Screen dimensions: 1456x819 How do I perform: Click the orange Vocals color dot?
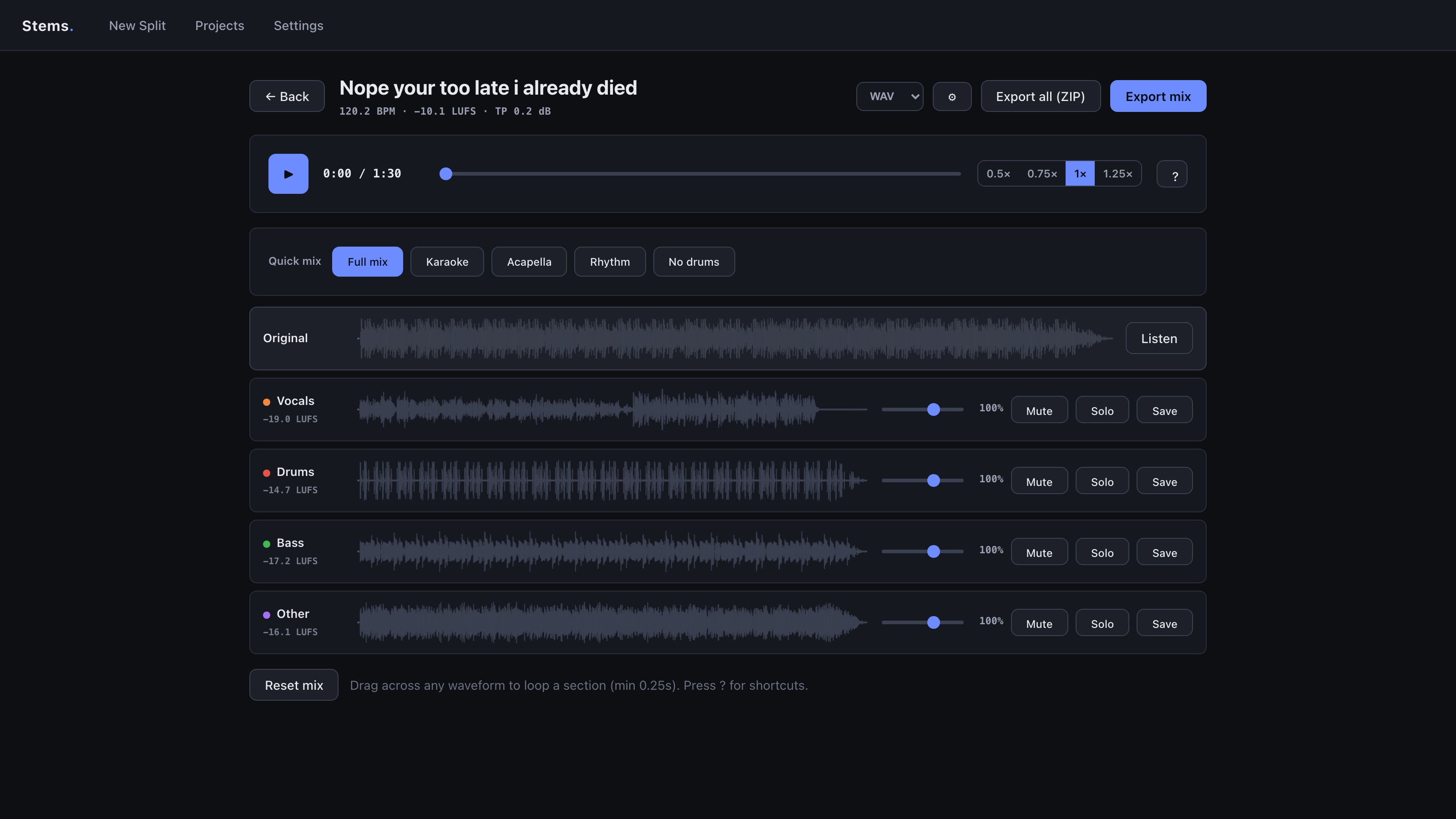click(x=267, y=402)
